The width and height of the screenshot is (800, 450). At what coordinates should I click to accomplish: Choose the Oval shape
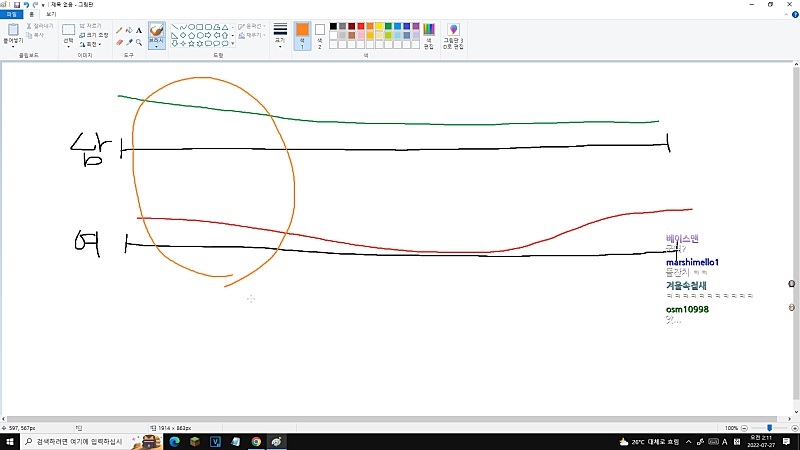tap(191, 27)
